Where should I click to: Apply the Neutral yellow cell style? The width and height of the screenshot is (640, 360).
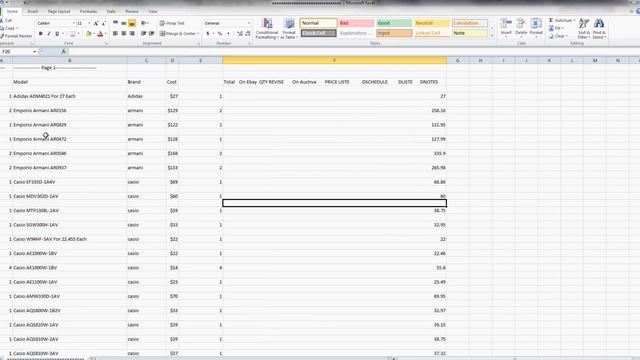[x=432, y=23]
